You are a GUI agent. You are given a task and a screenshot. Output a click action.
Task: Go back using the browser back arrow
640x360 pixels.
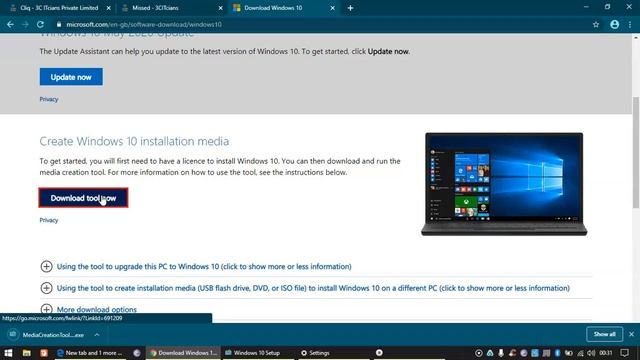click(10, 24)
